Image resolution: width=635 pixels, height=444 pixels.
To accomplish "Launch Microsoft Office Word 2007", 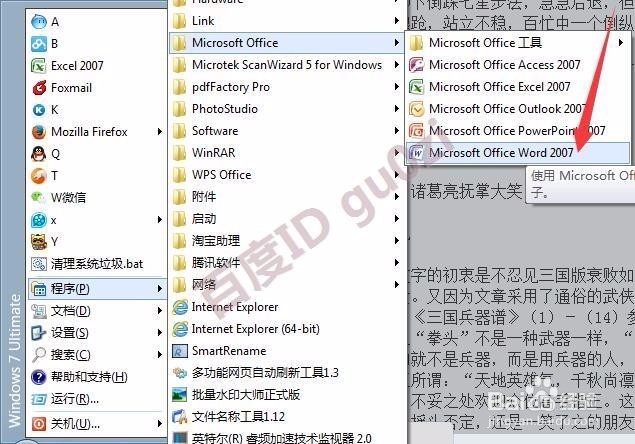I will (518, 153).
